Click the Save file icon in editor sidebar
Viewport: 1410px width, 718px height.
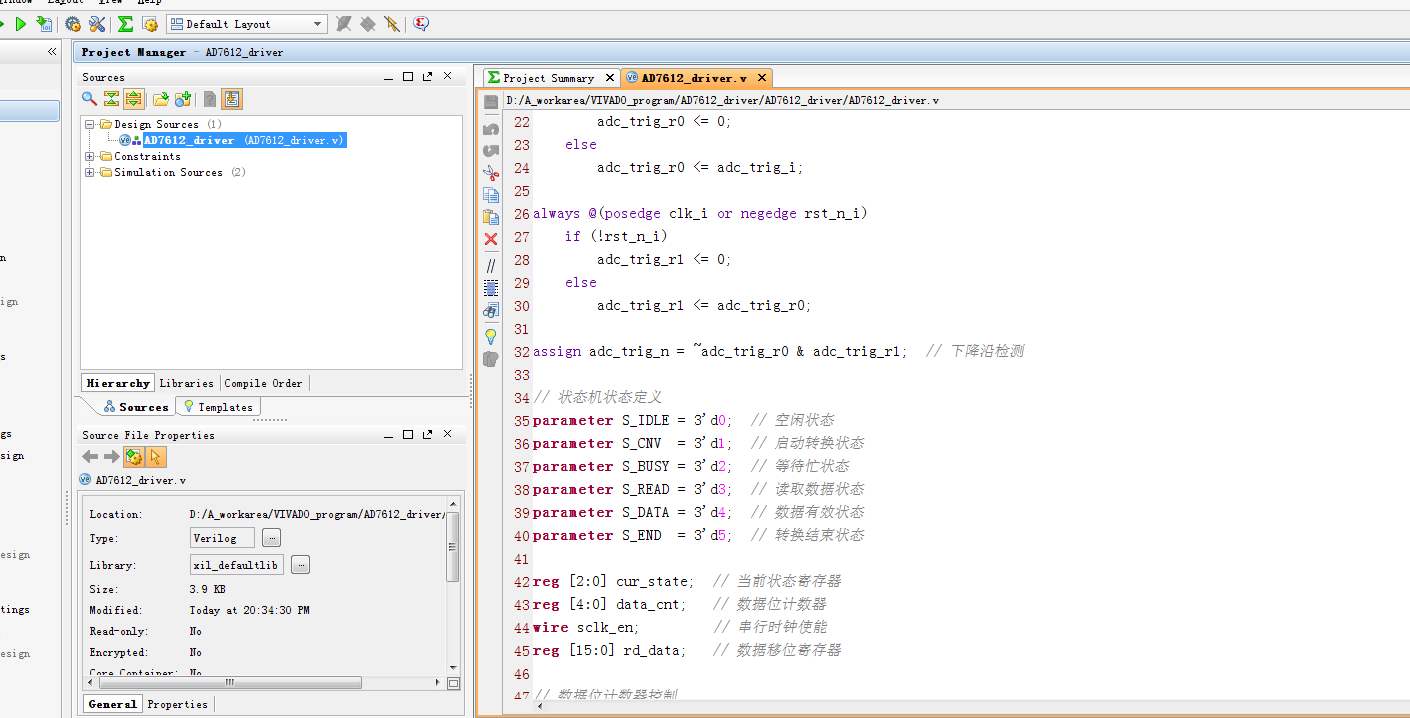[491, 103]
